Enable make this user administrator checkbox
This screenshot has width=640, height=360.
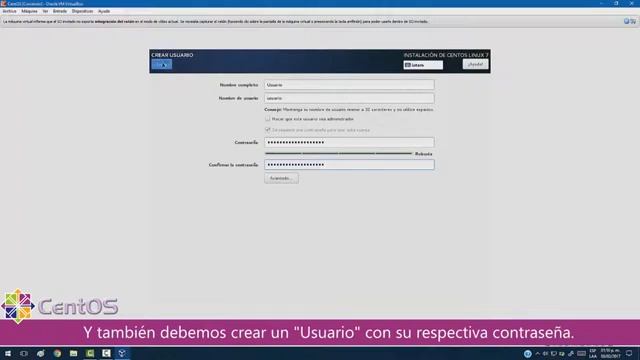(268, 119)
